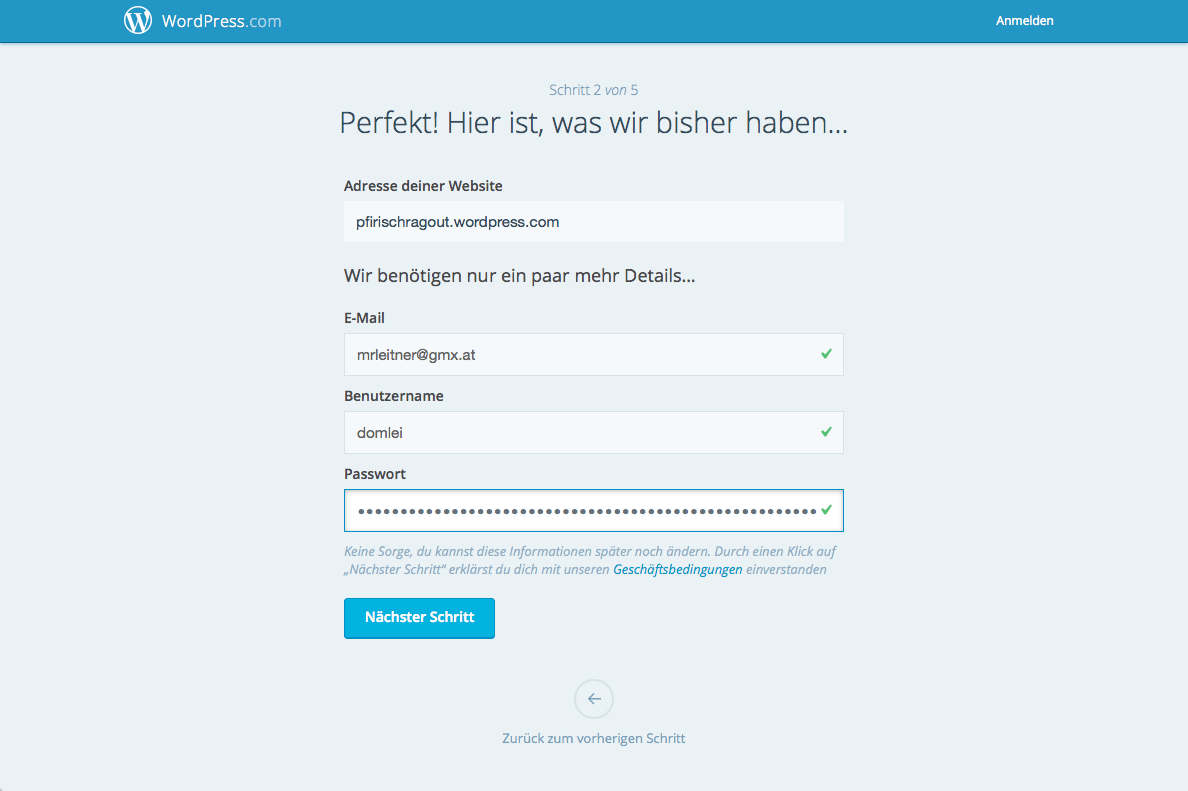Click the round back arrow icon
The width and height of the screenshot is (1188, 791).
[x=594, y=699]
